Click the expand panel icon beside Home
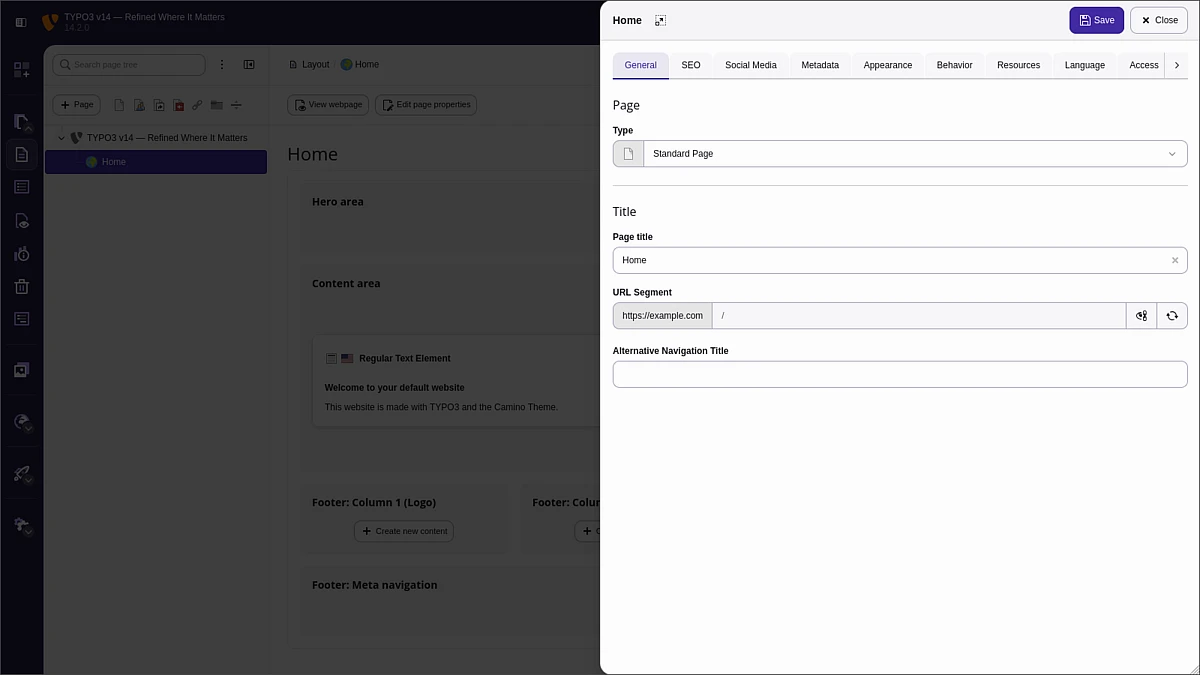 [660, 20]
